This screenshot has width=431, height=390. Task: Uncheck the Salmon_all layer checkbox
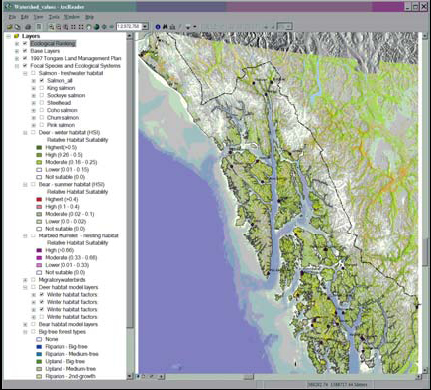42,81
